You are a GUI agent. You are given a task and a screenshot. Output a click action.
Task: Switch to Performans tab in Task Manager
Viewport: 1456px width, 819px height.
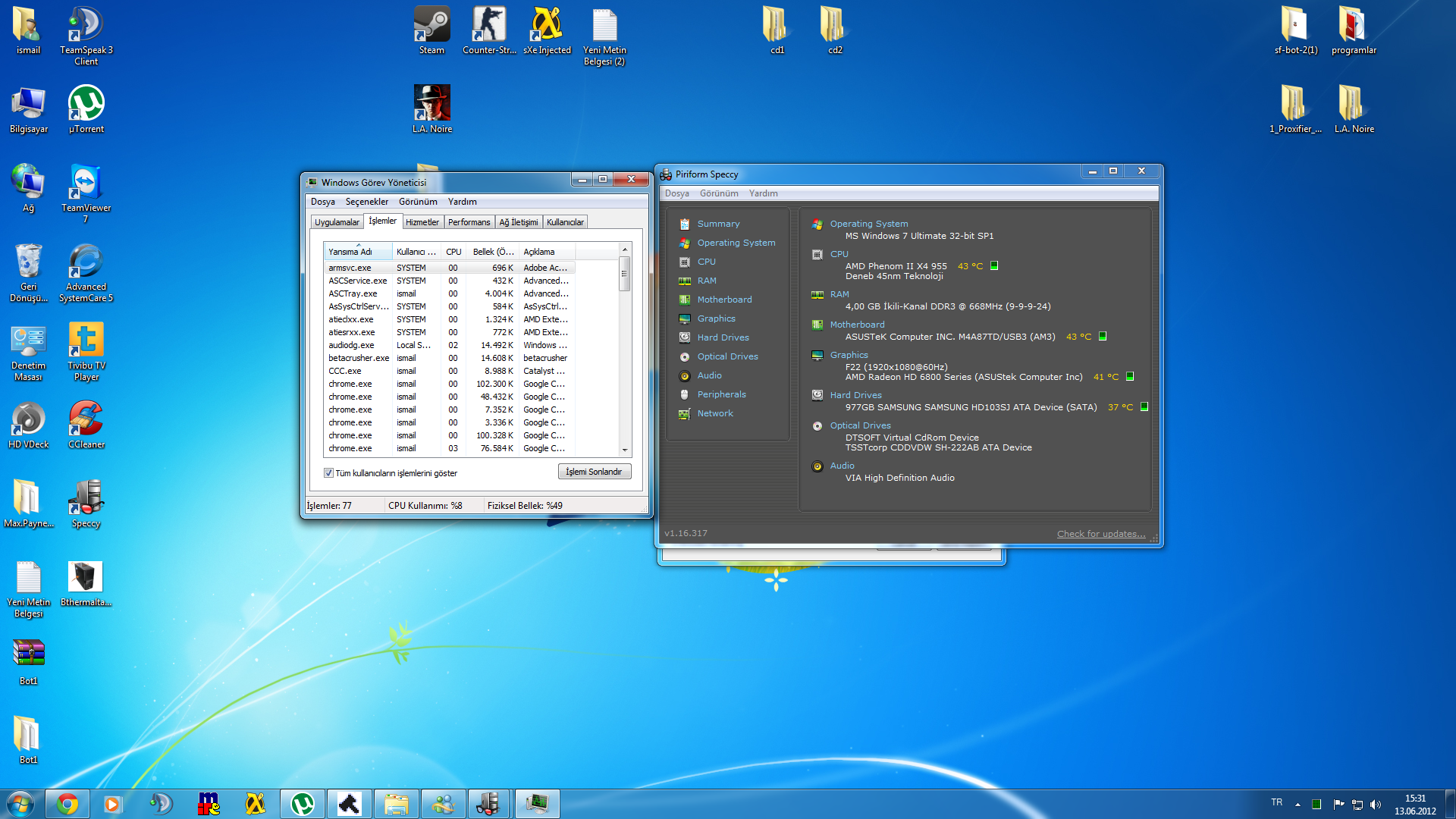(468, 221)
